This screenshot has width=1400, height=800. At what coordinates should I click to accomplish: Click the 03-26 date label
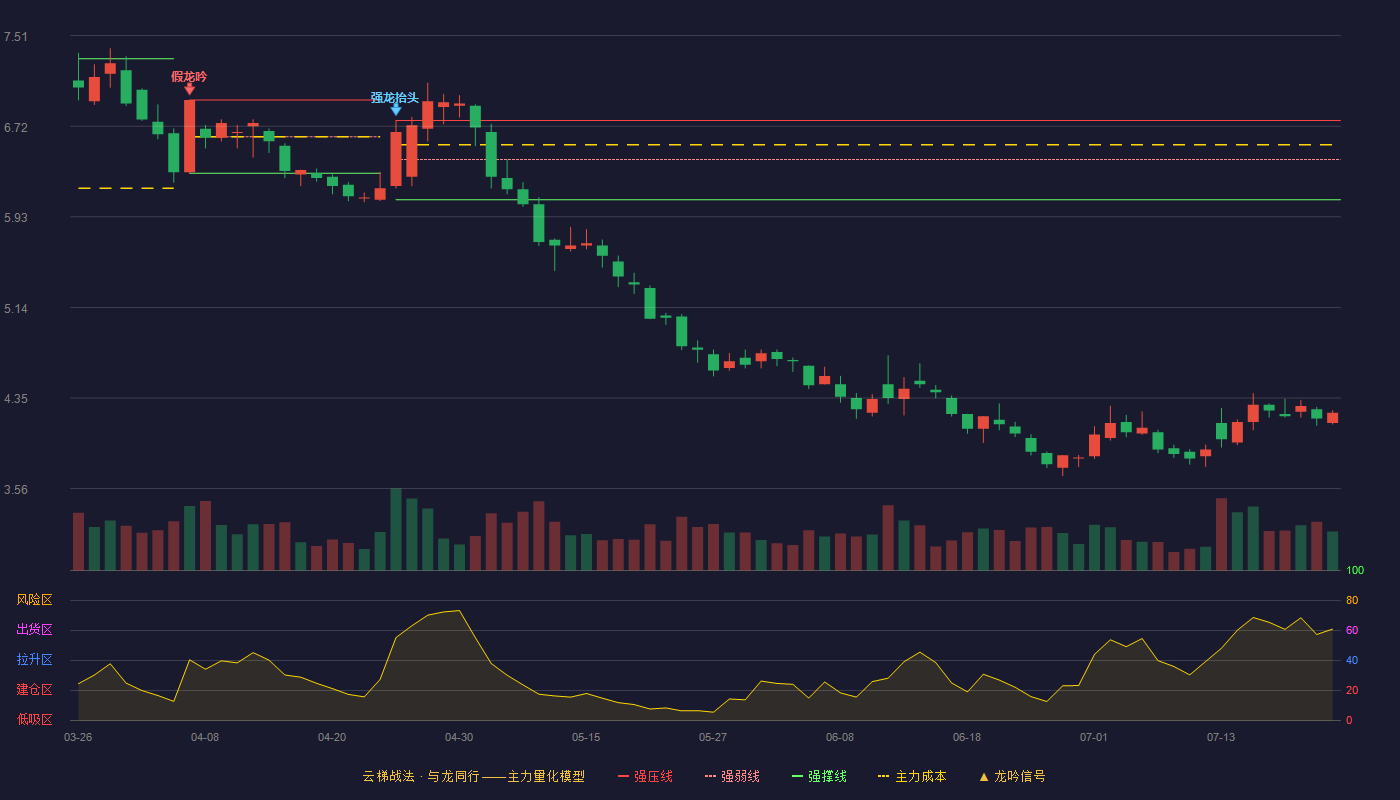[x=78, y=737]
